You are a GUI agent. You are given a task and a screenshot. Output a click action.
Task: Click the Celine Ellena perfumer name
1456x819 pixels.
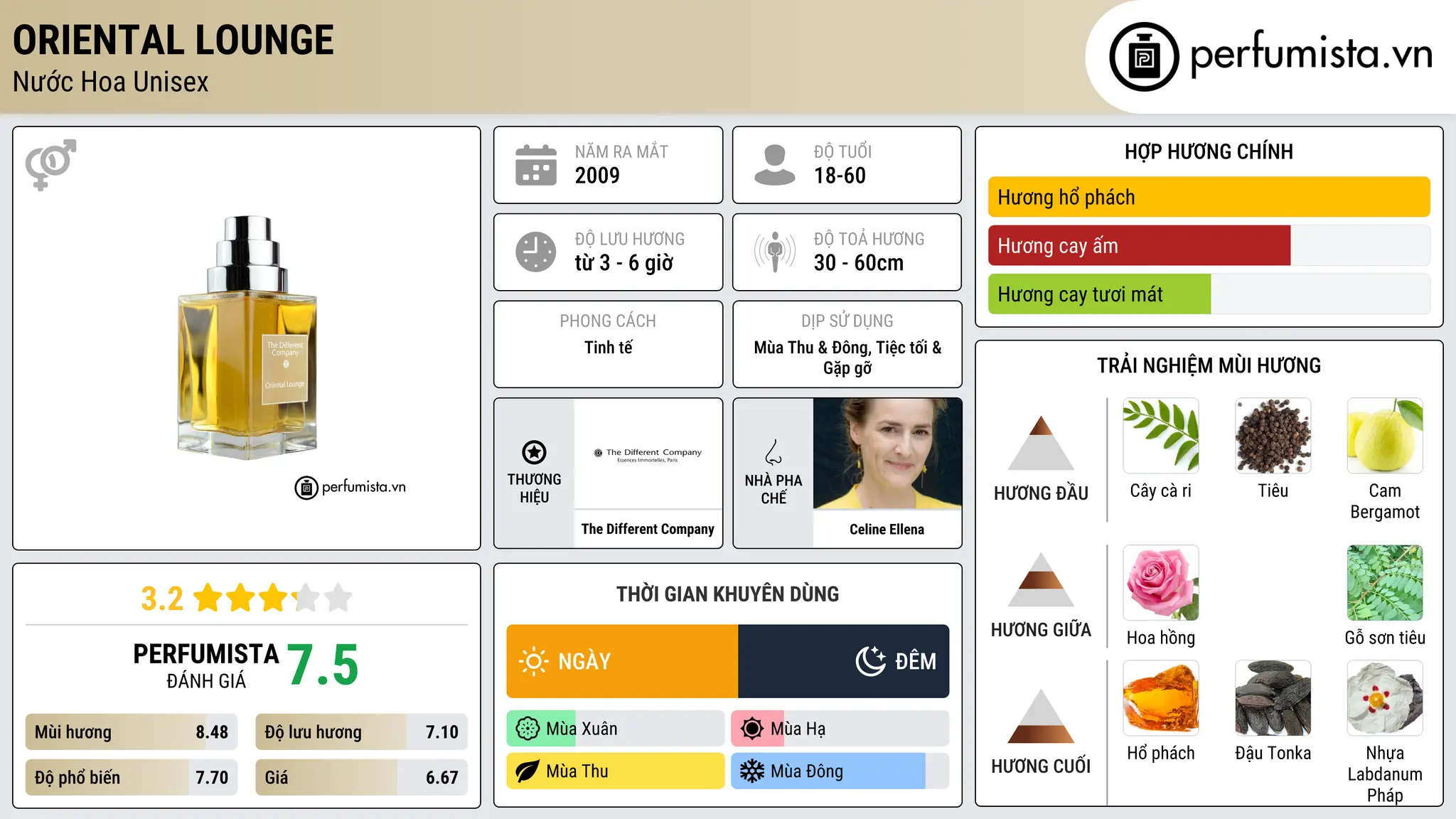[887, 530]
